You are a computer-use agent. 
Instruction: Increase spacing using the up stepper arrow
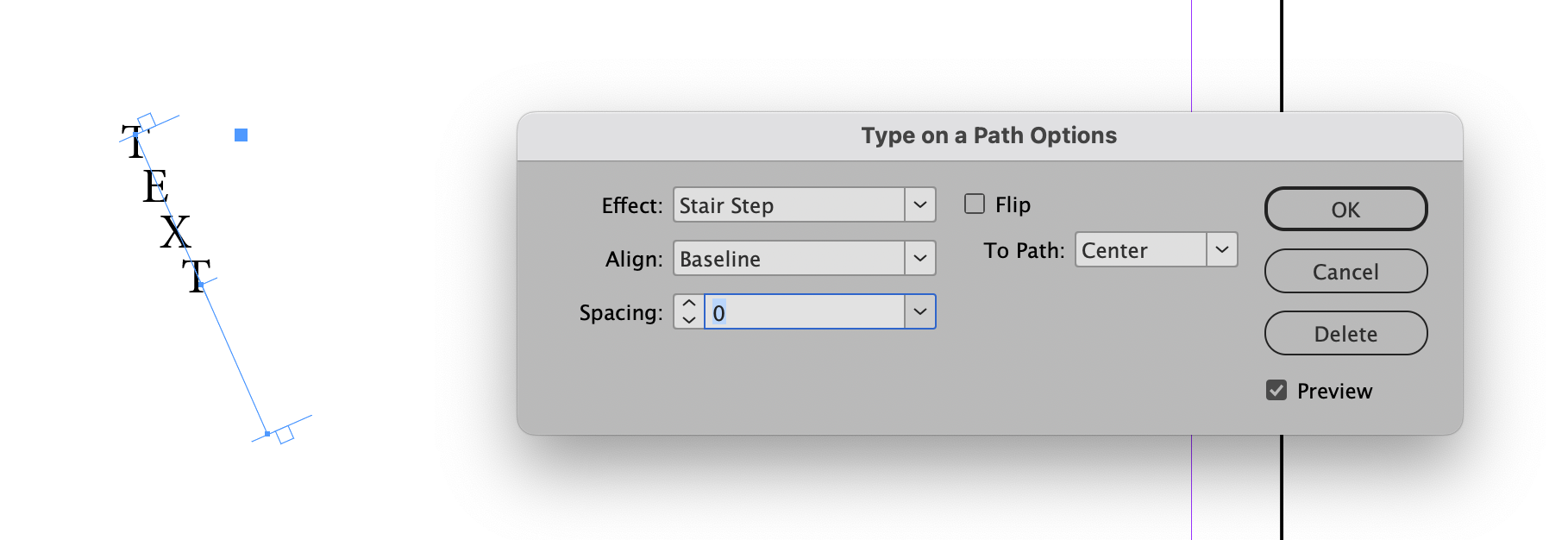688,304
